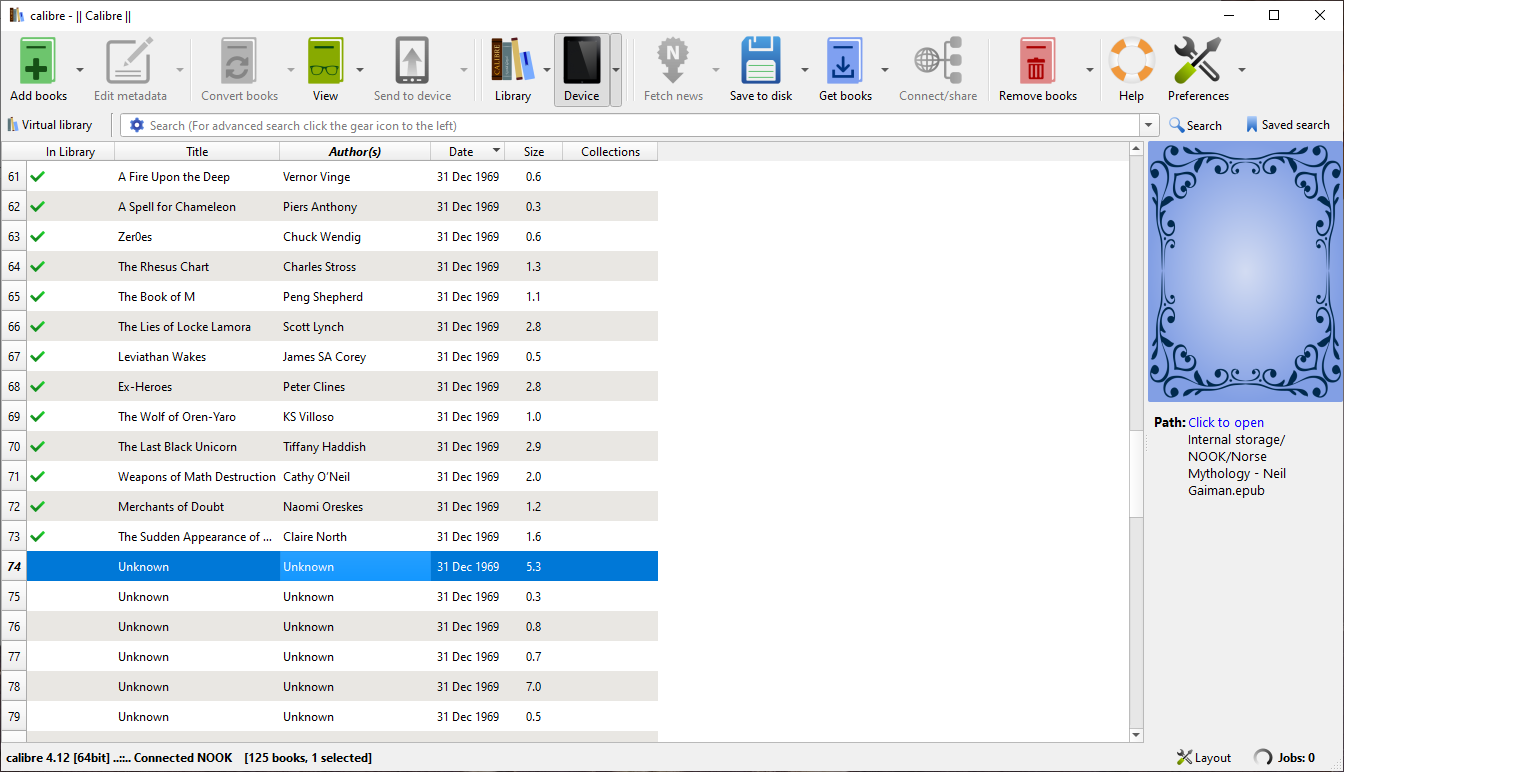The image size is (1536, 772).
Task: Select 'The Wolf of Oren-Yaro' title
Action: 177,417
